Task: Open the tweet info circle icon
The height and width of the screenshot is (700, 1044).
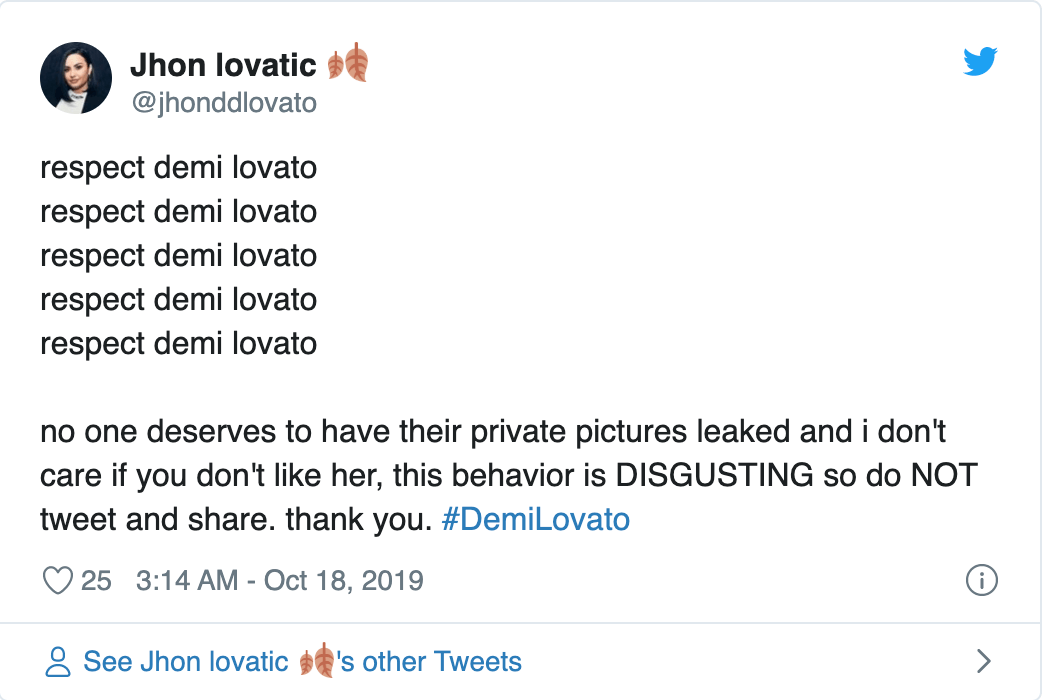Action: (982, 580)
